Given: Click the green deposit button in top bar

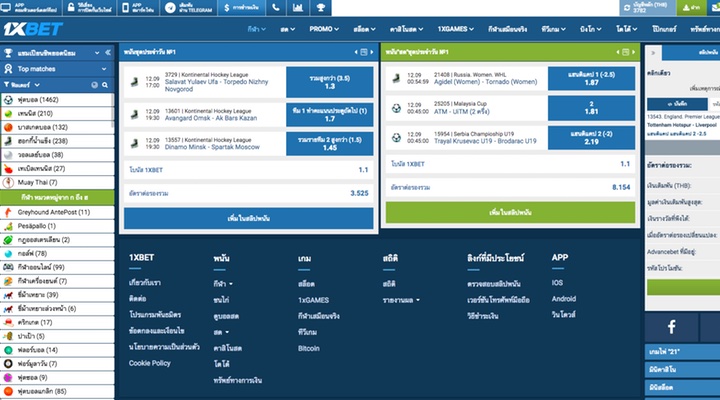Looking at the screenshot, I should (x=691, y=7).
